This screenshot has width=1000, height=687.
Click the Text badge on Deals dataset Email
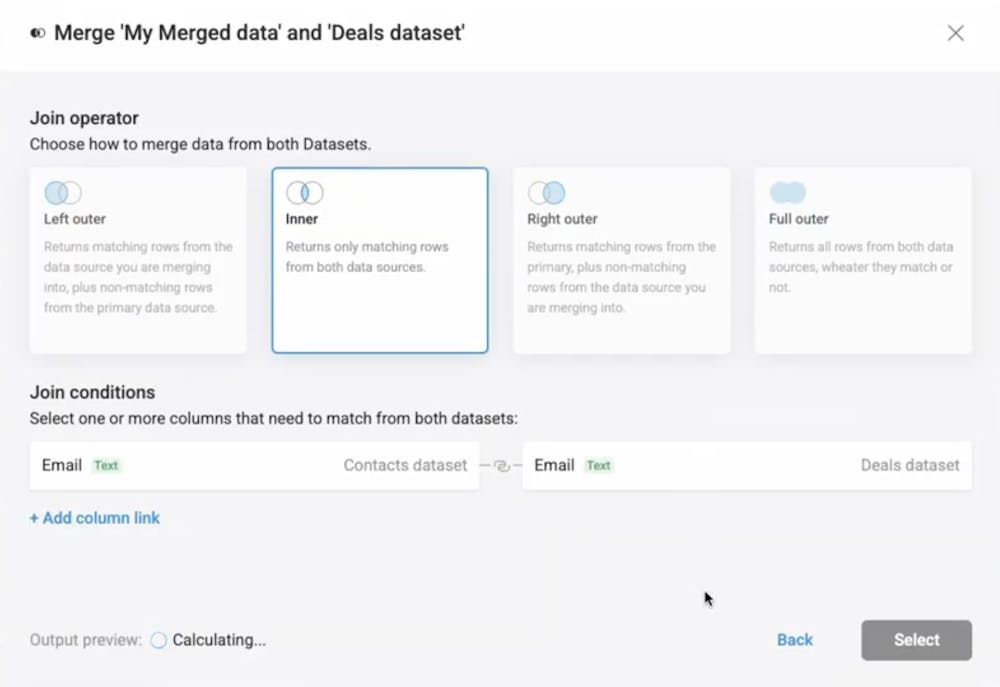(598, 466)
